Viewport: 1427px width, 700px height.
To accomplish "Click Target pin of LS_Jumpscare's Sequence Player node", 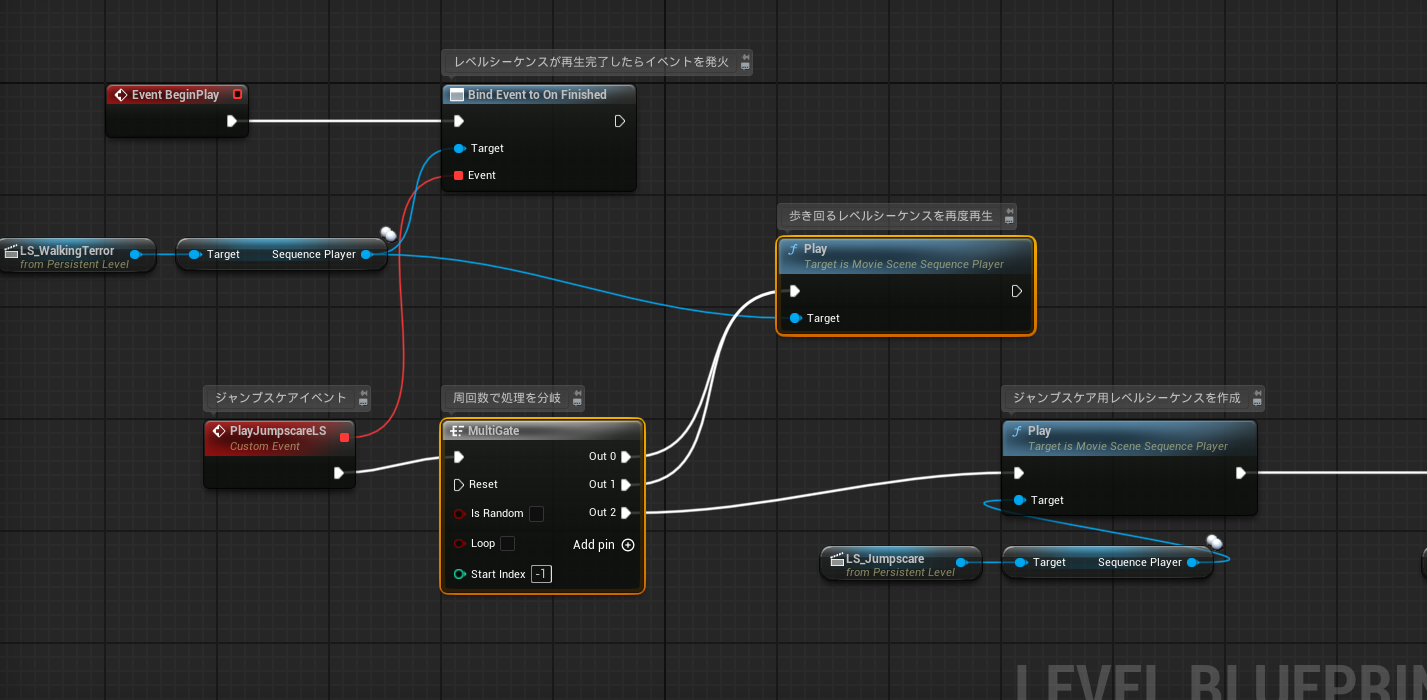I will point(1020,562).
